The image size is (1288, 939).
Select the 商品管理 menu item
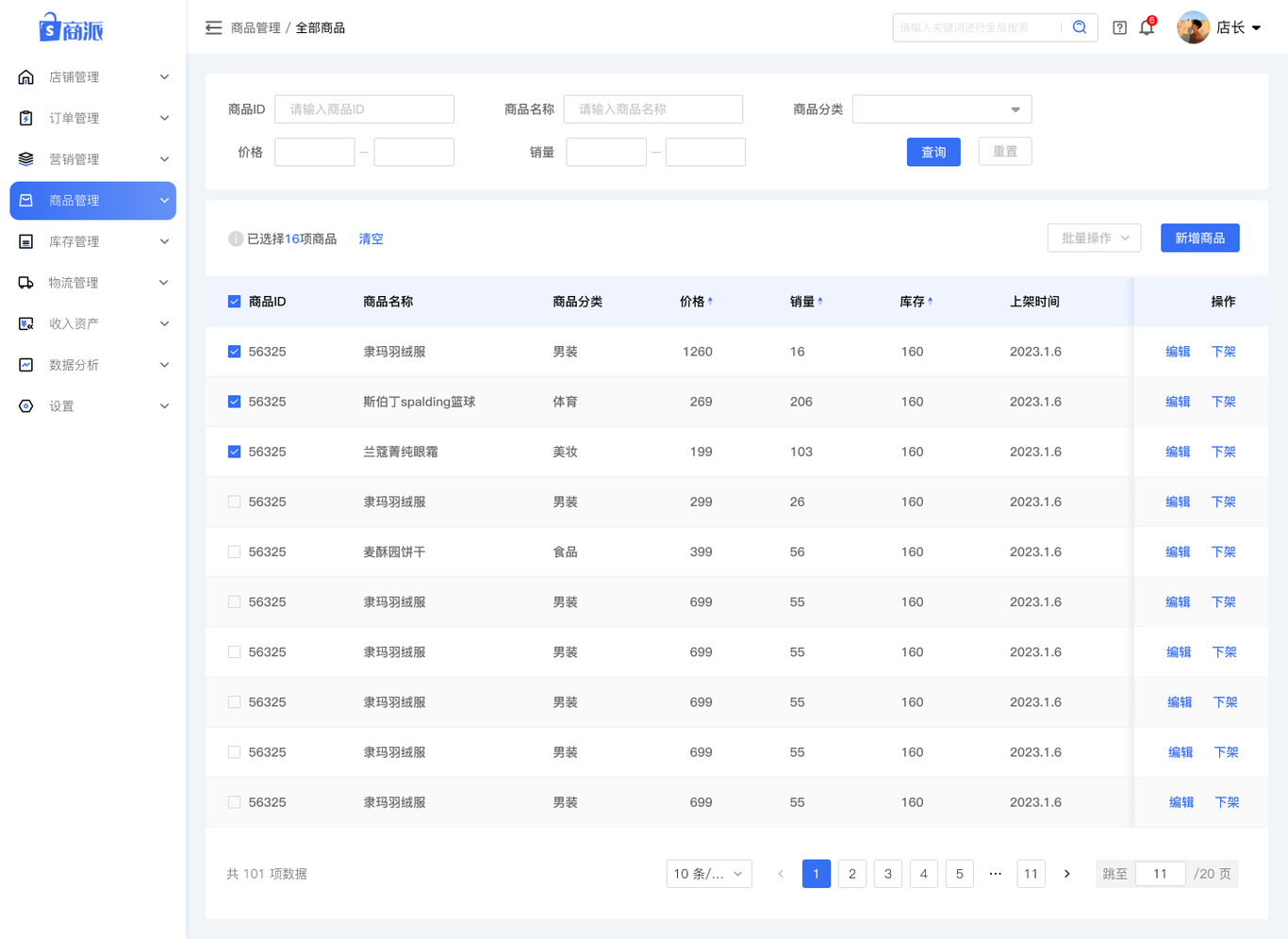[x=92, y=201]
